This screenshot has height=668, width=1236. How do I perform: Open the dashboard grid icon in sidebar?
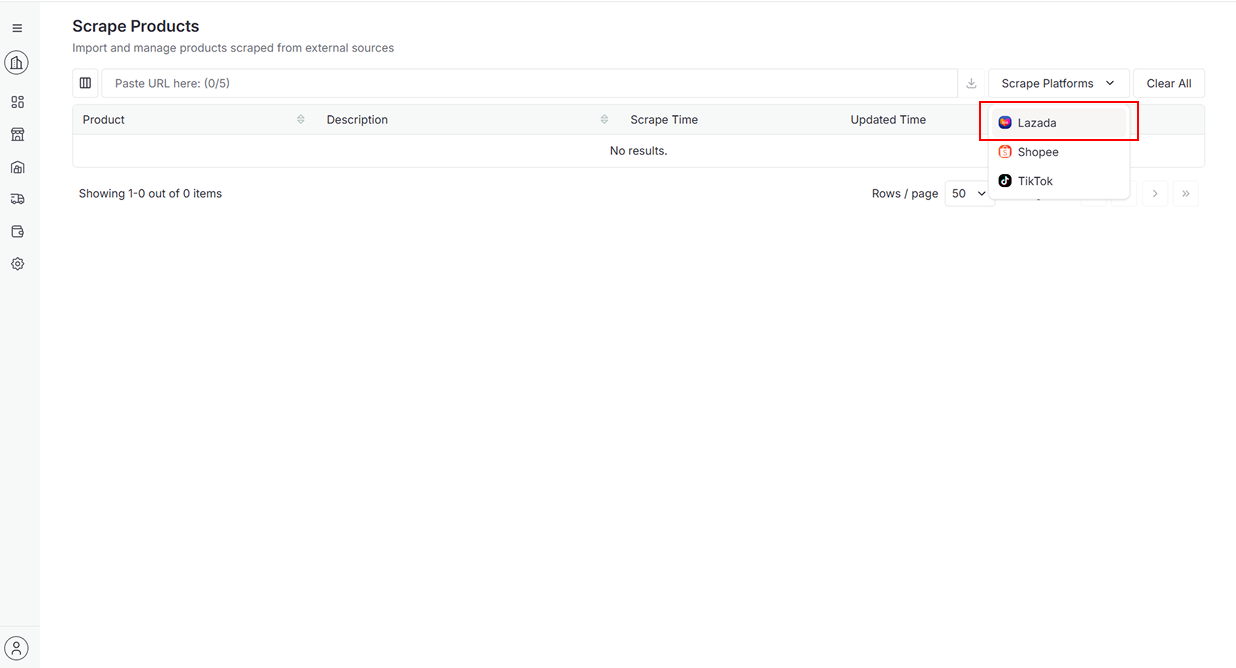[x=17, y=102]
